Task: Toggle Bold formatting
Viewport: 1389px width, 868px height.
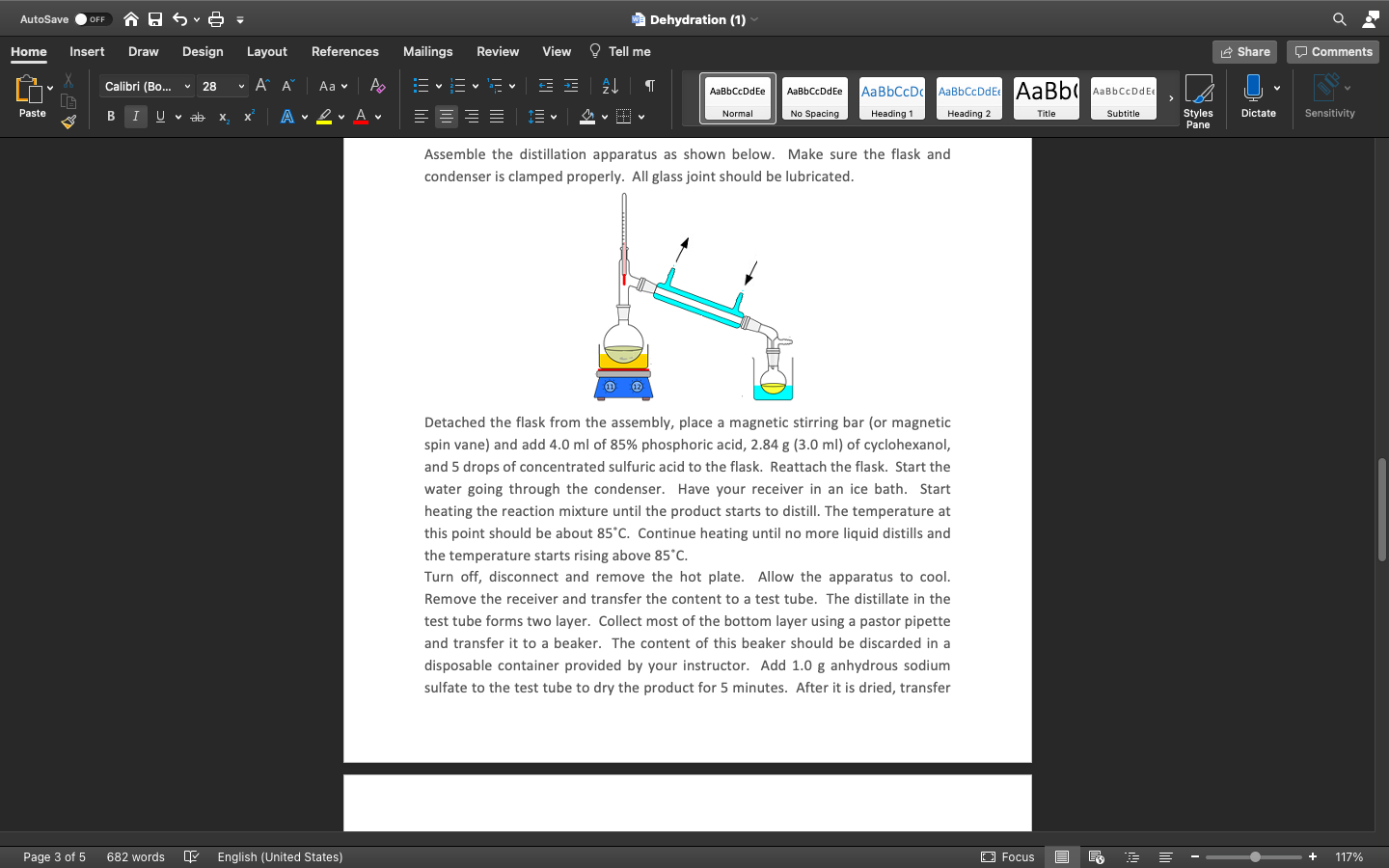Action: (111, 117)
